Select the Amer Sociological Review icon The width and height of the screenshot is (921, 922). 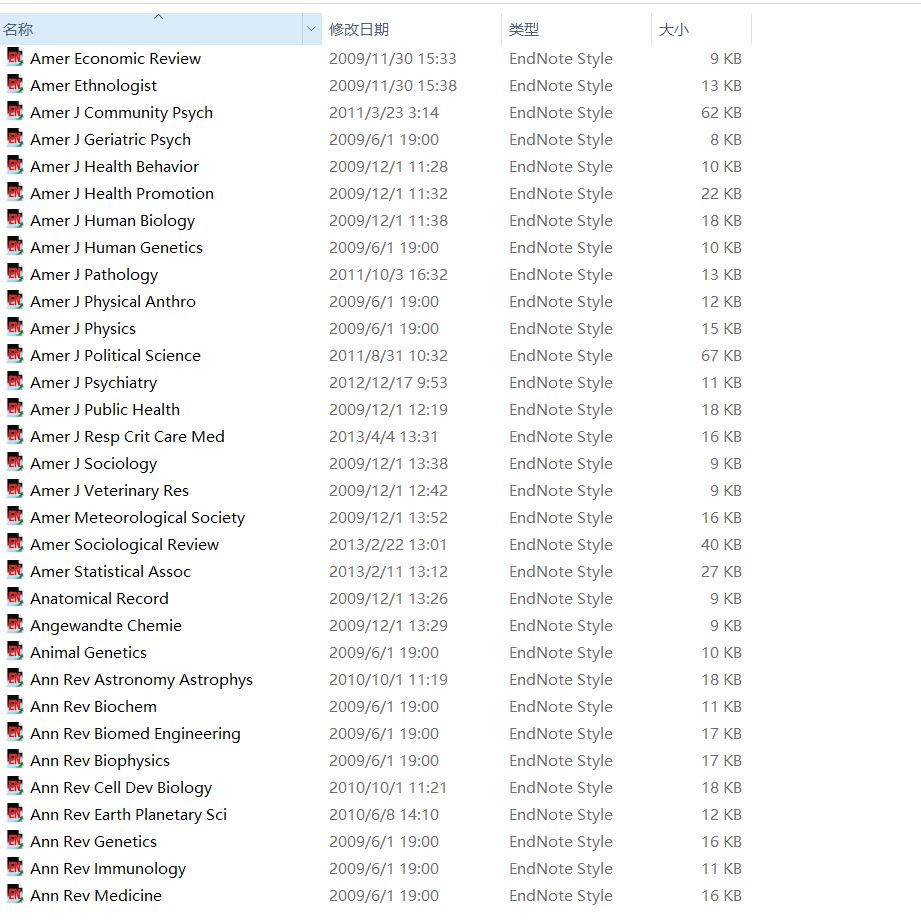15,544
